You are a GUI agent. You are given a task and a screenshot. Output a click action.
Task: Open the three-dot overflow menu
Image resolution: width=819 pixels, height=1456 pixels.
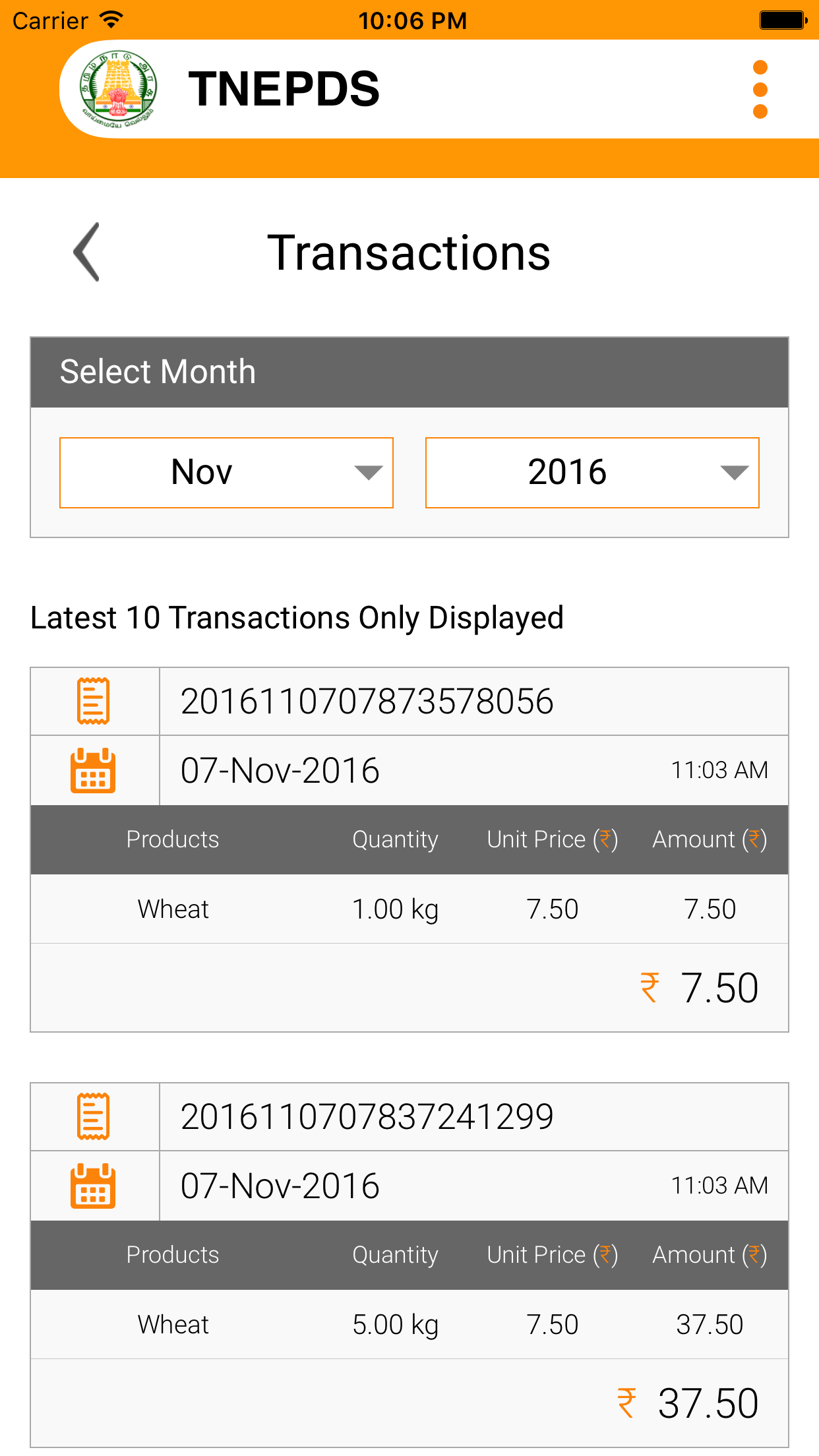(x=760, y=90)
